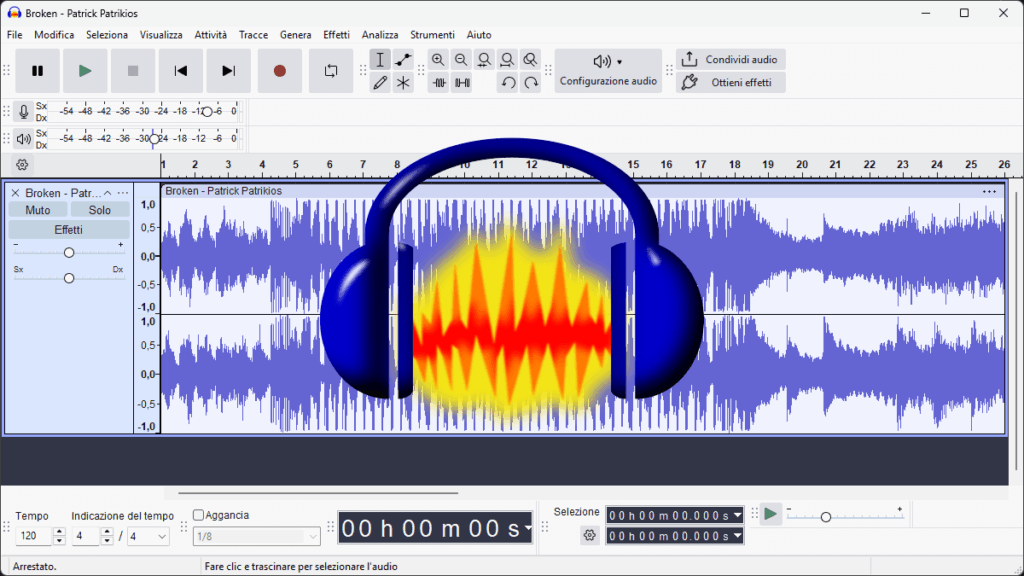Click the Condividi audio button
This screenshot has height=576, width=1024.
[x=731, y=59]
